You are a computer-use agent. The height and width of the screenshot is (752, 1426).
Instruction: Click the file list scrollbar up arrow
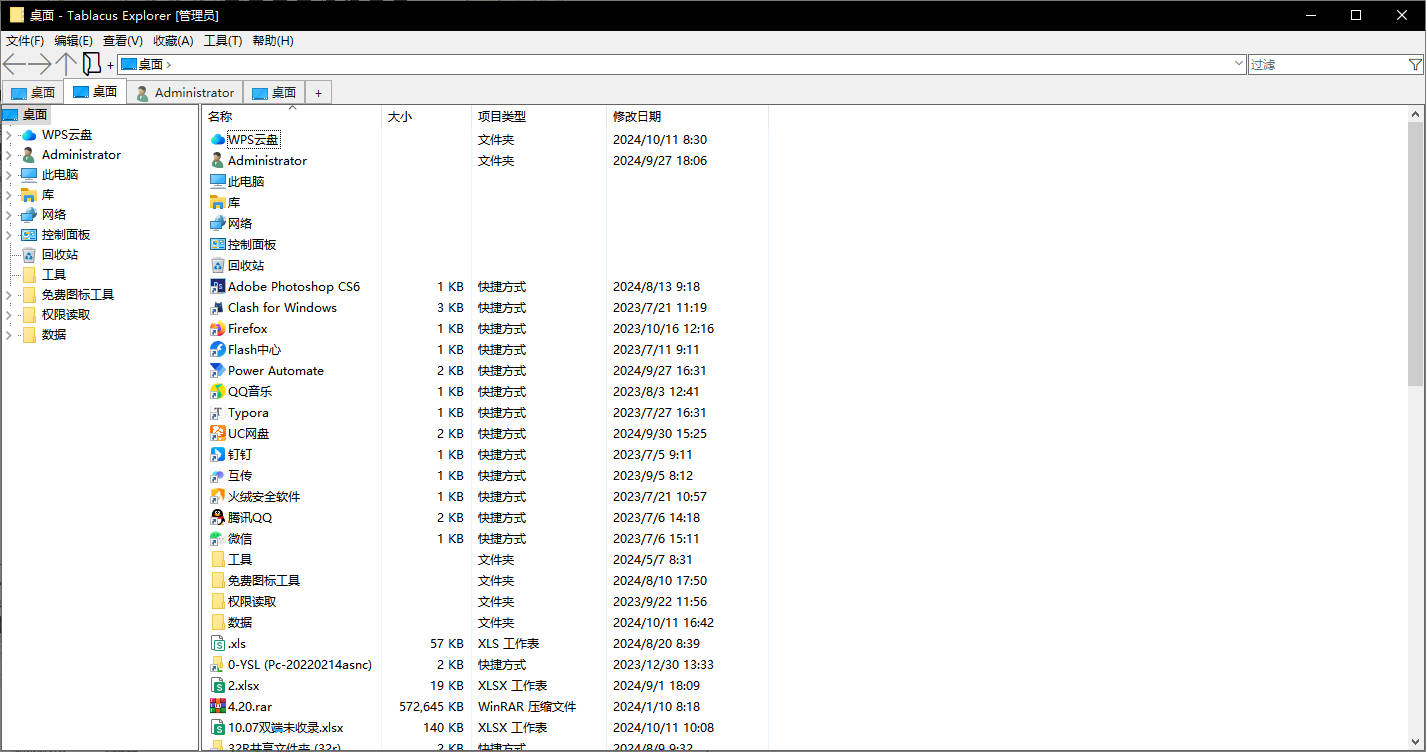pos(1416,114)
